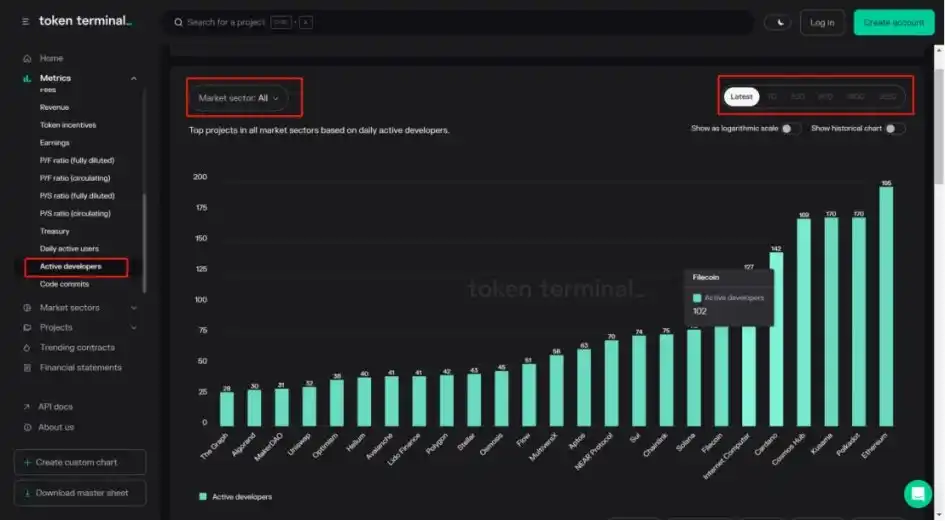
Task: Click the Polygon bar in the chart
Action: click(447, 400)
